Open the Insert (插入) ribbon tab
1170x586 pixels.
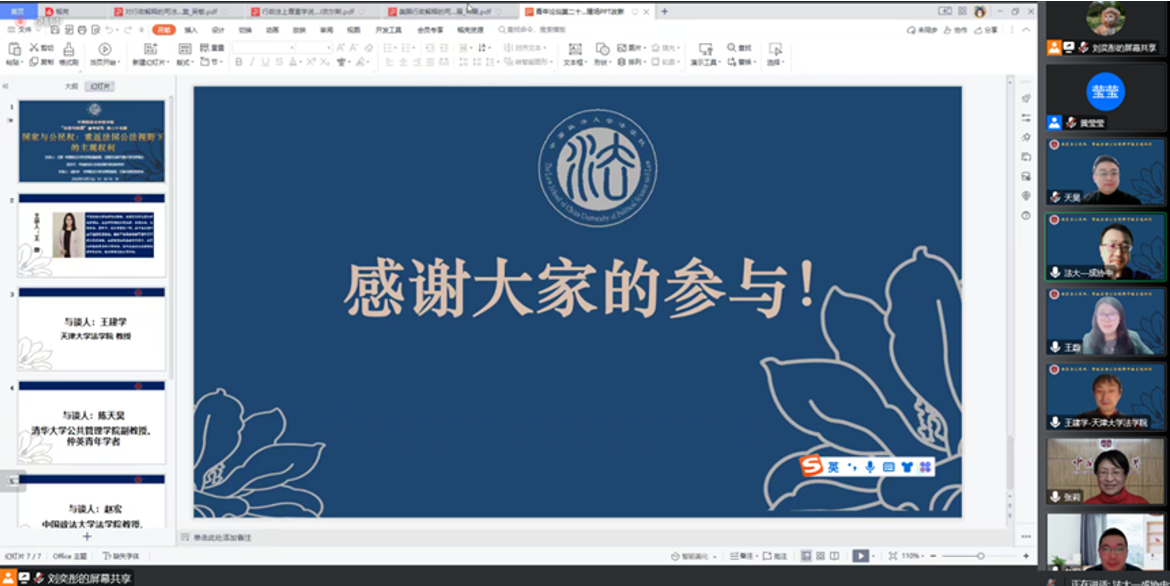(191, 30)
